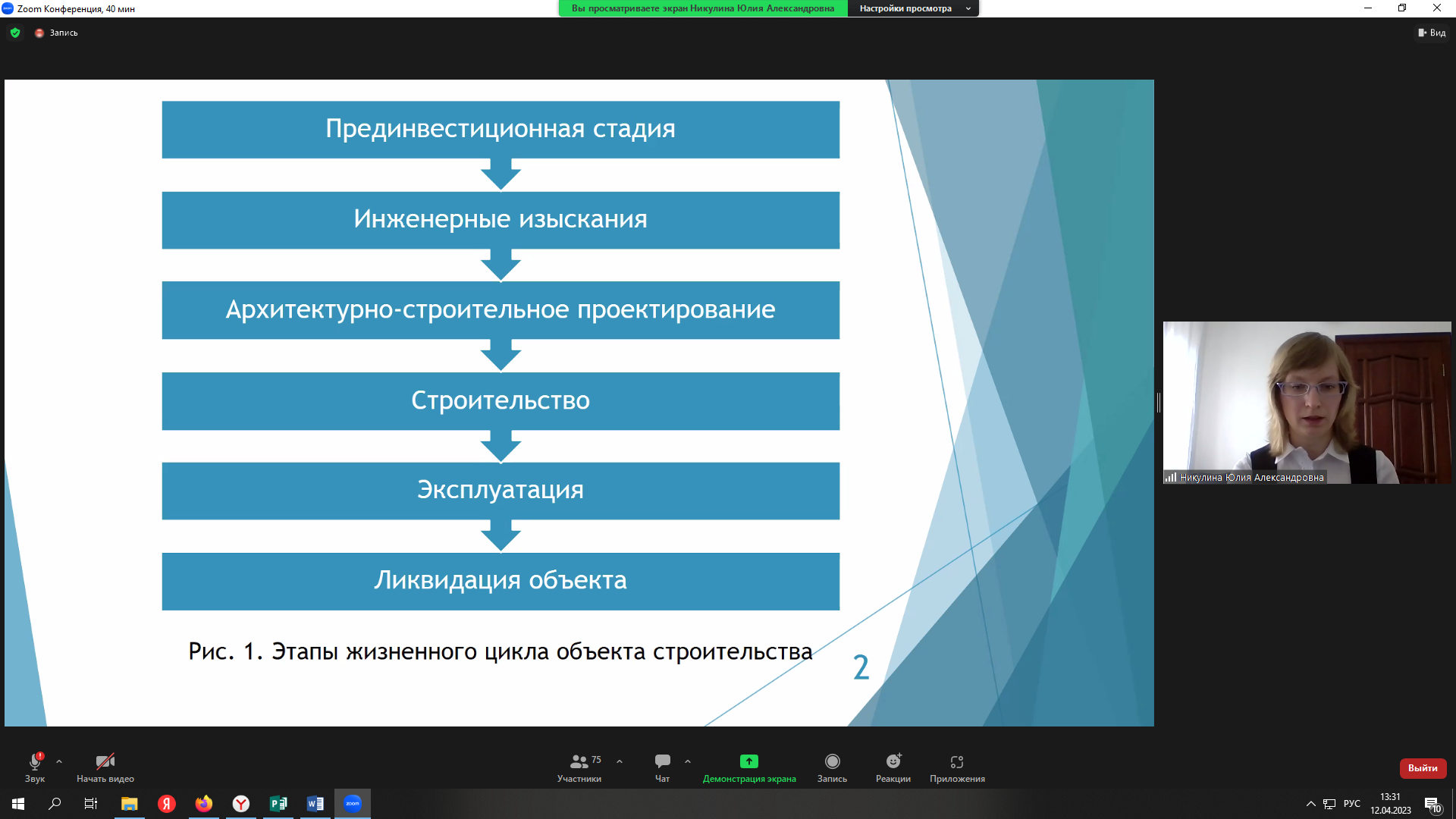Minimize the Zoom window
The height and width of the screenshot is (819, 1456).
[x=1368, y=8]
